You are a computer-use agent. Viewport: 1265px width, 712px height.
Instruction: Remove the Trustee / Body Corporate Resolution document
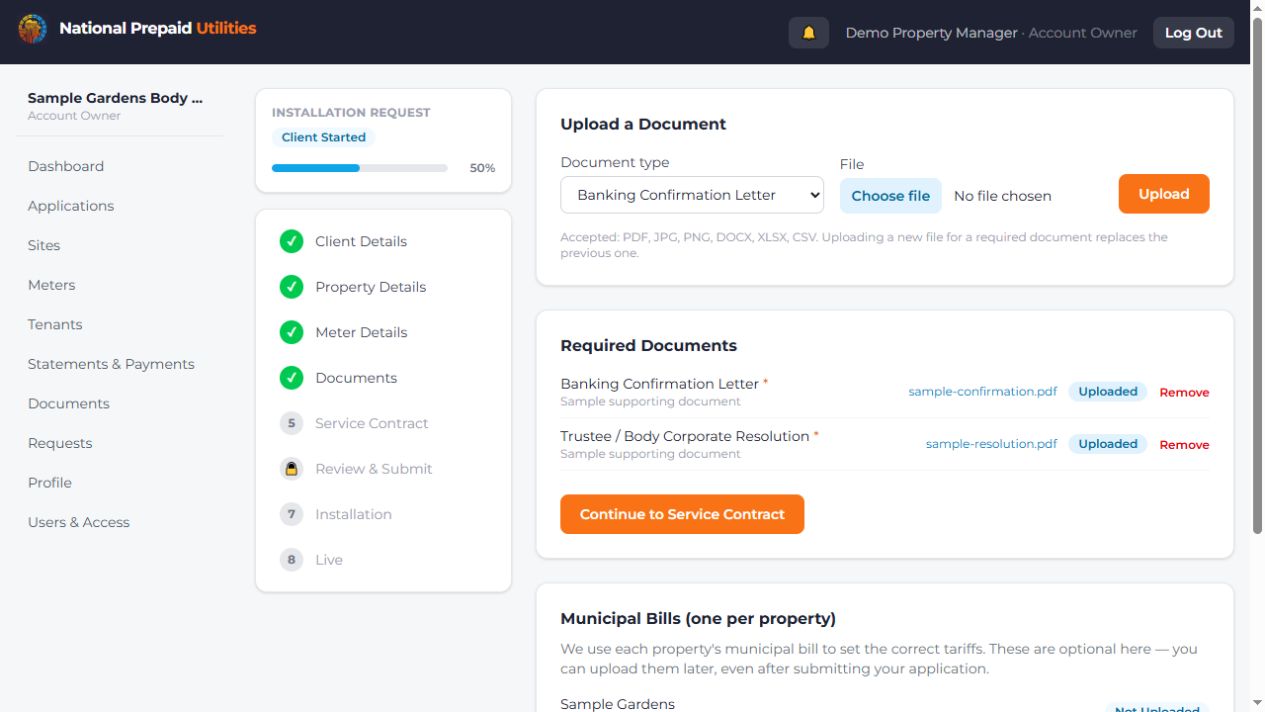click(x=1184, y=444)
